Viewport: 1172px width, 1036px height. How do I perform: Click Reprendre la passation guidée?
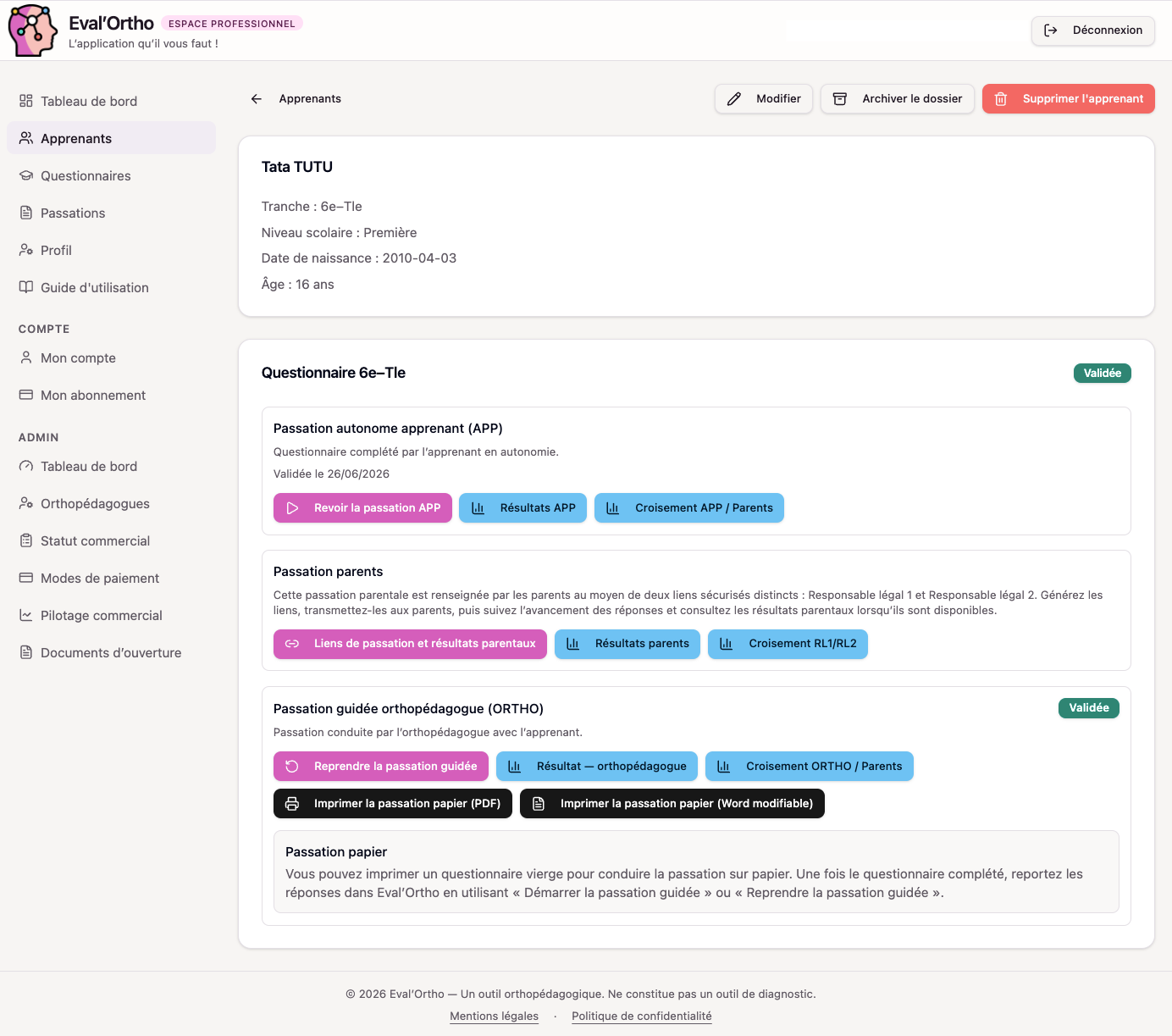coord(381,767)
